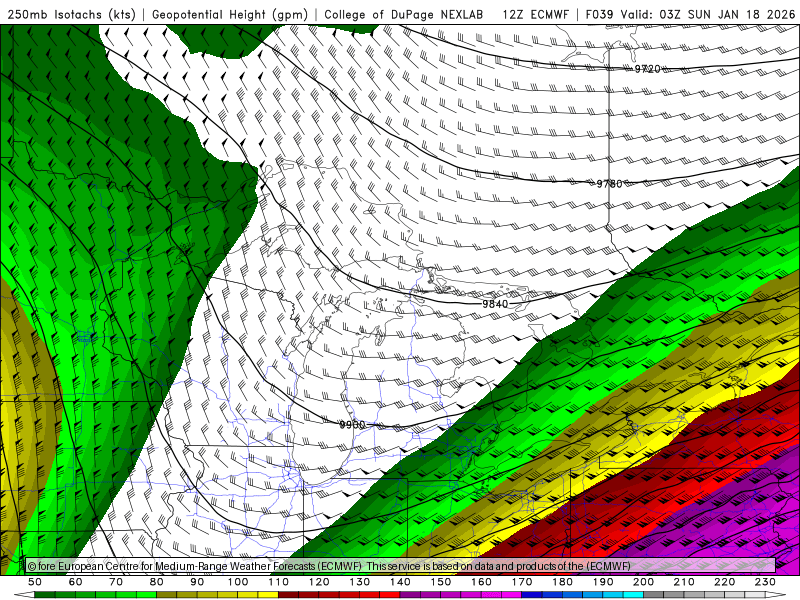Screen dimensions: 800x600
Task: Click the 100 label on the color scale
Action: point(238,582)
